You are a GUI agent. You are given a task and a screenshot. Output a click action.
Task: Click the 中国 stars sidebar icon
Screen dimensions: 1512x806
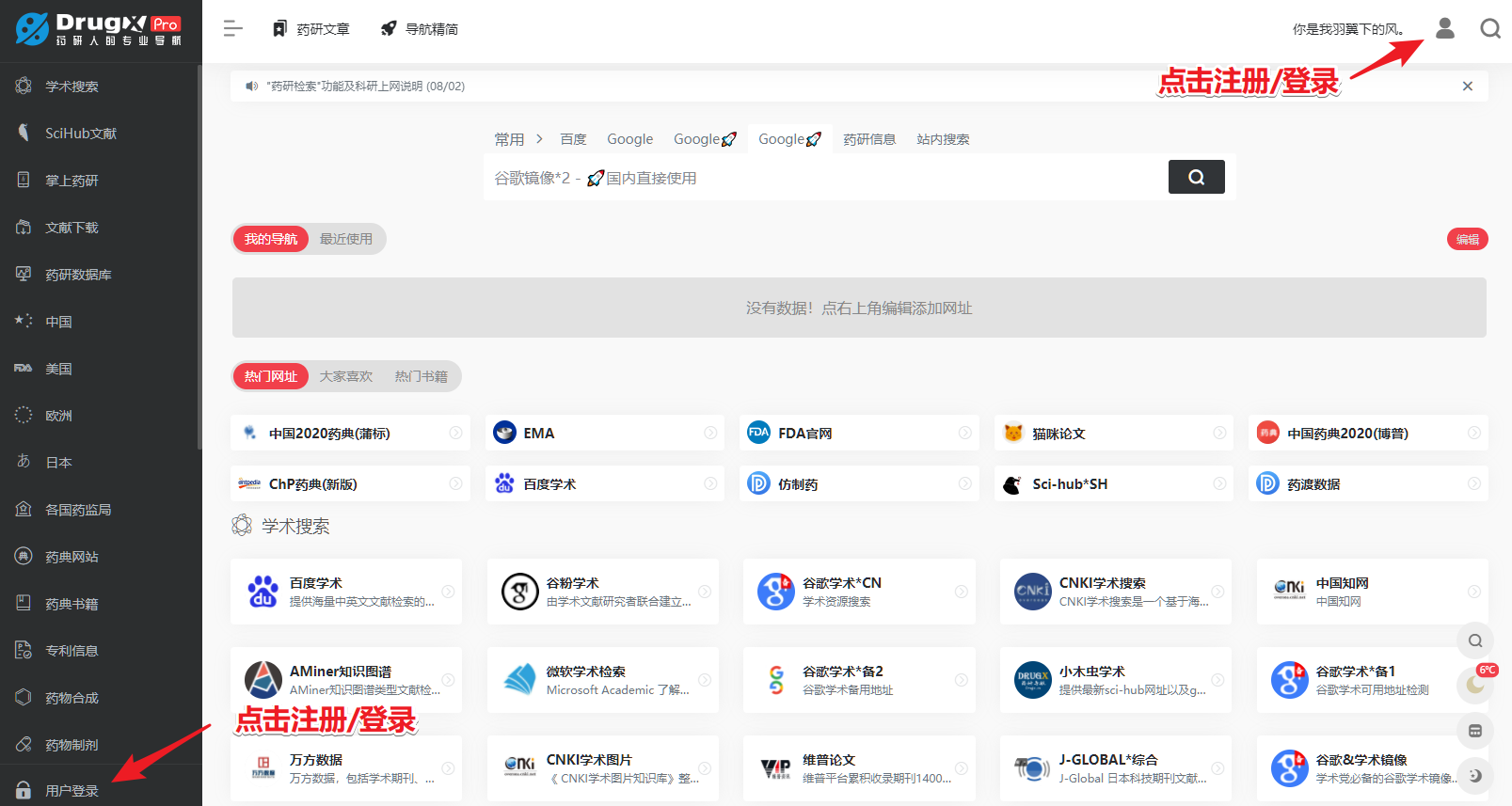point(24,321)
